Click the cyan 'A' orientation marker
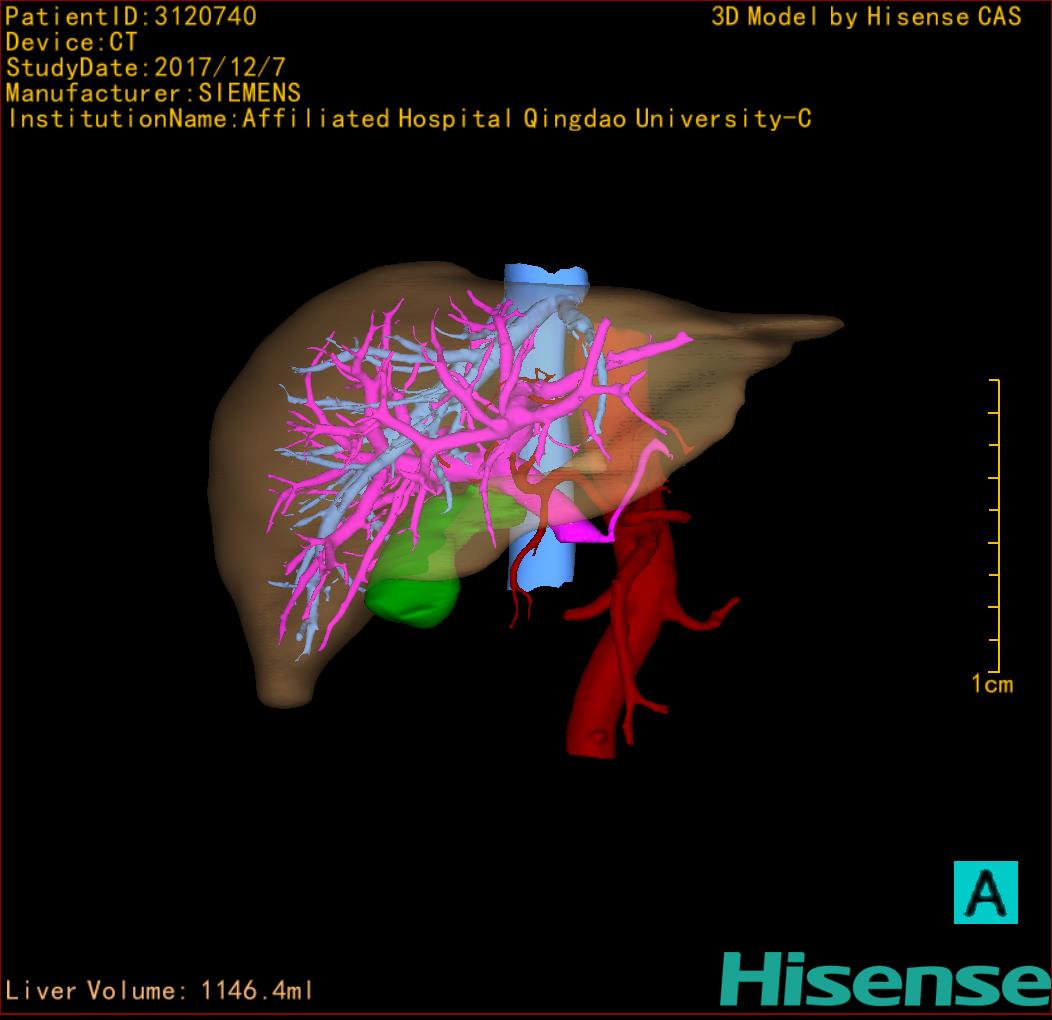This screenshot has width=1052, height=1020. click(986, 892)
